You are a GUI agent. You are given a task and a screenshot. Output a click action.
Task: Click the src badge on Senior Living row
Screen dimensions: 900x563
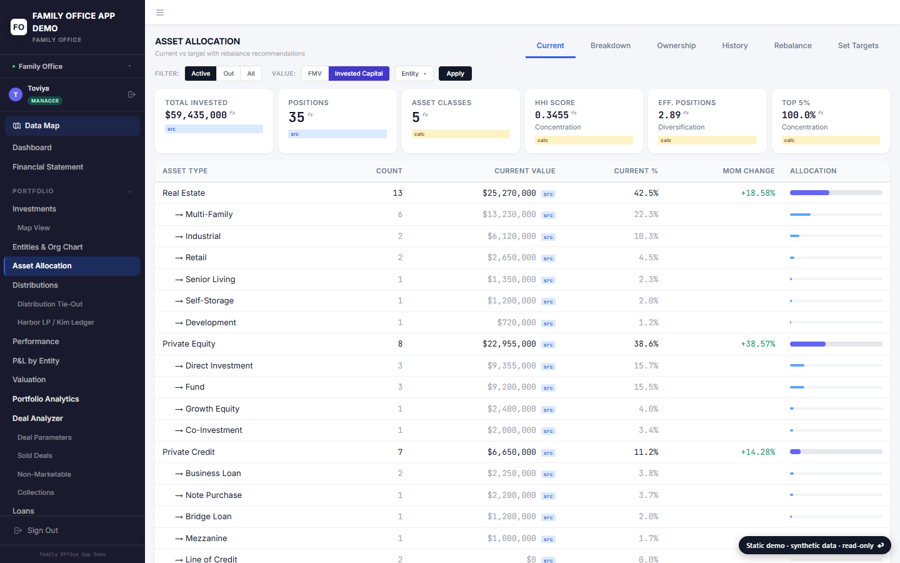(548, 280)
